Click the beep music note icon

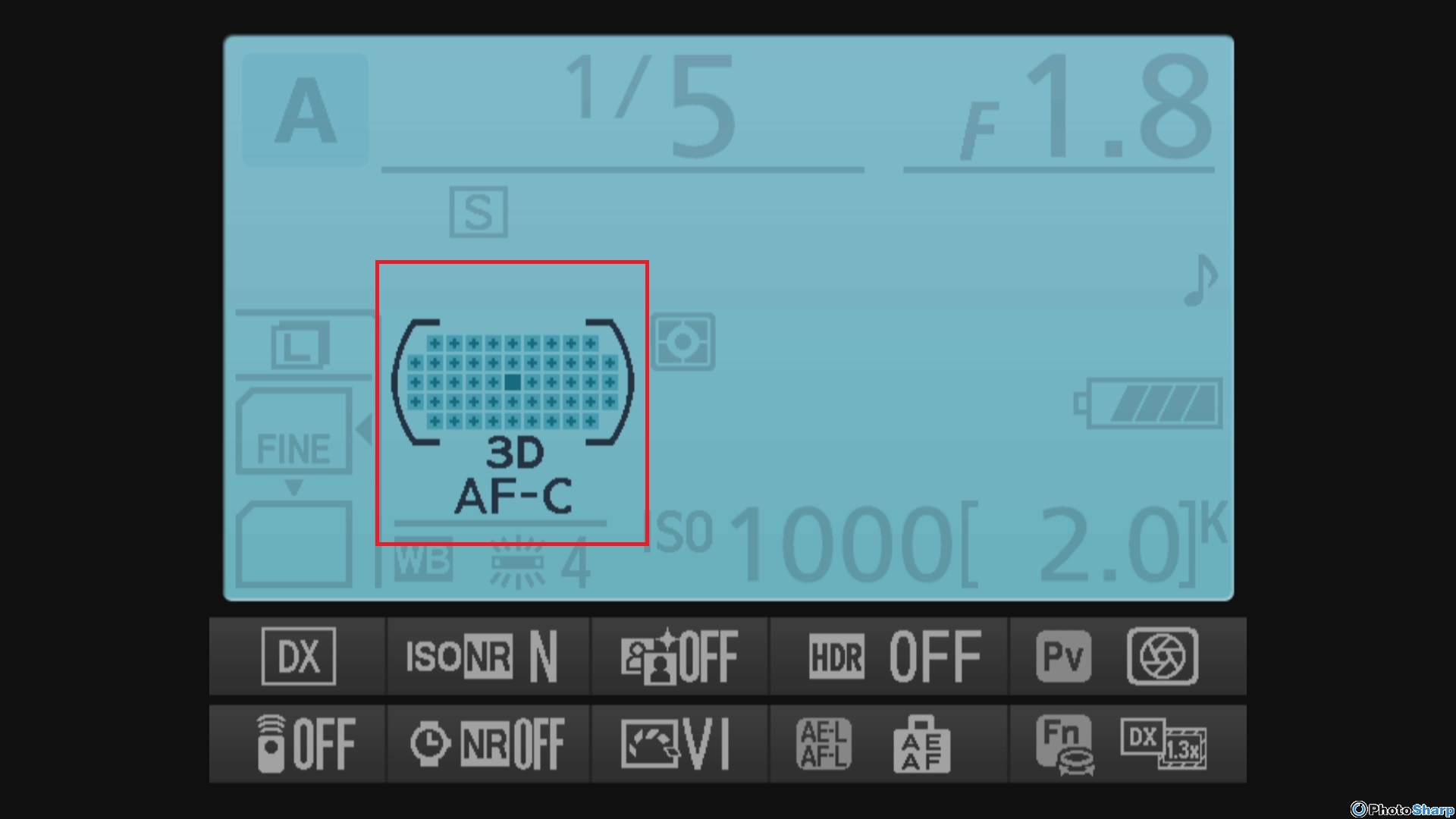pos(1200,279)
